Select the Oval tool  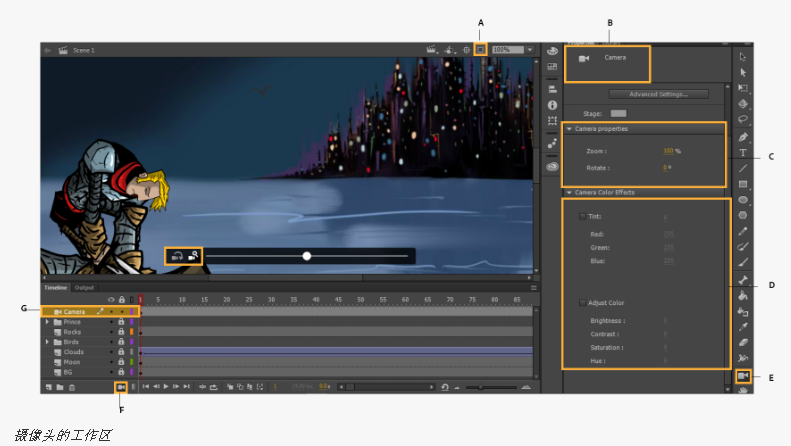point(743,200)
